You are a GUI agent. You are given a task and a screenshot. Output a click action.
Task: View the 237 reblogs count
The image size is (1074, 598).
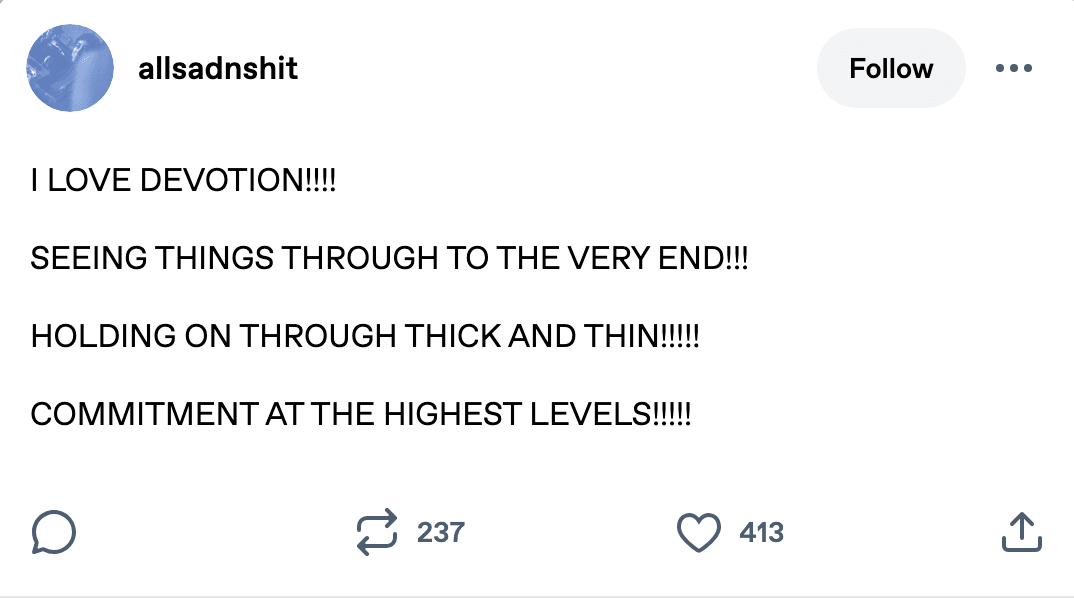tap(440, 532)
